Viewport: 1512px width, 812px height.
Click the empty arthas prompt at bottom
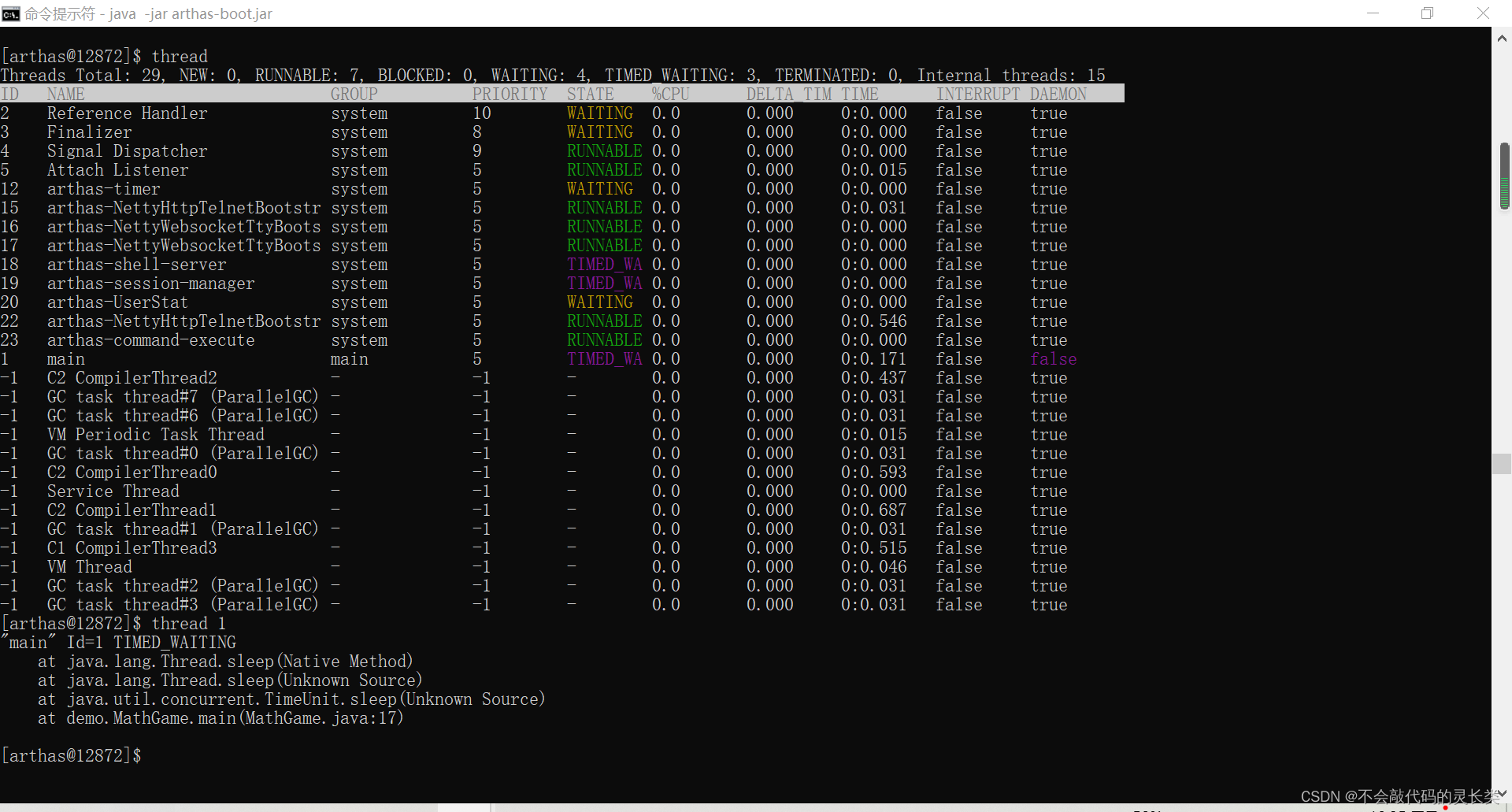tap(71, 756)
